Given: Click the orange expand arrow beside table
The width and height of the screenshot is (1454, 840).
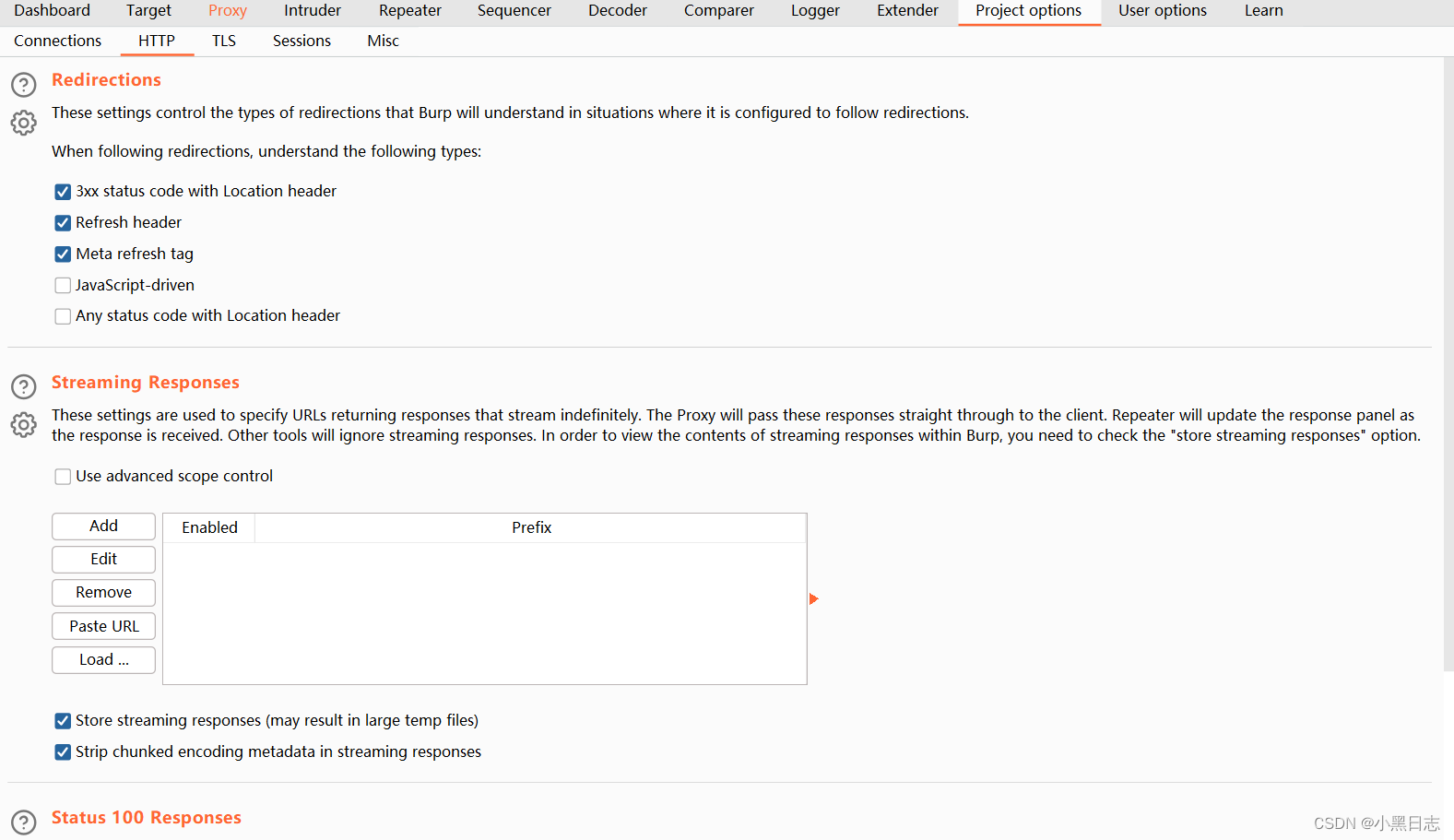Looking at the screenshot, I should tap(813, 599).
